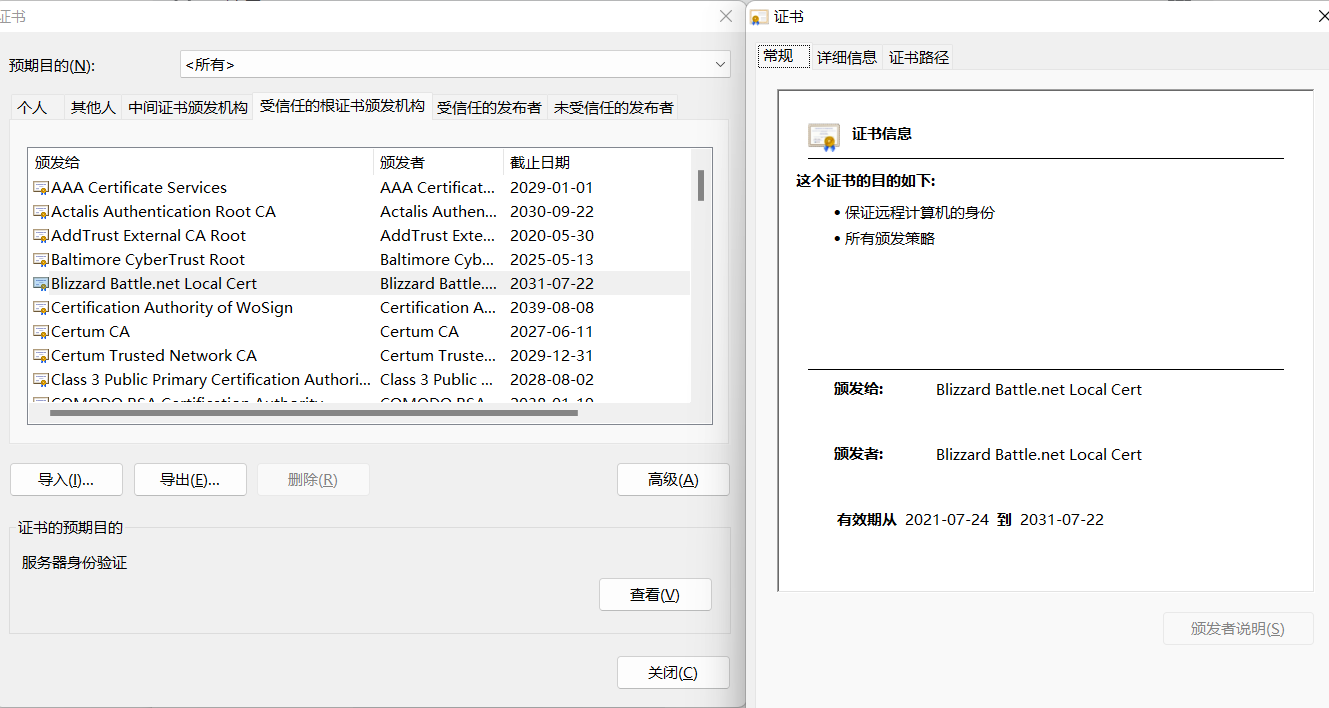Click the certificate window title bar icon

click(760, 17)
